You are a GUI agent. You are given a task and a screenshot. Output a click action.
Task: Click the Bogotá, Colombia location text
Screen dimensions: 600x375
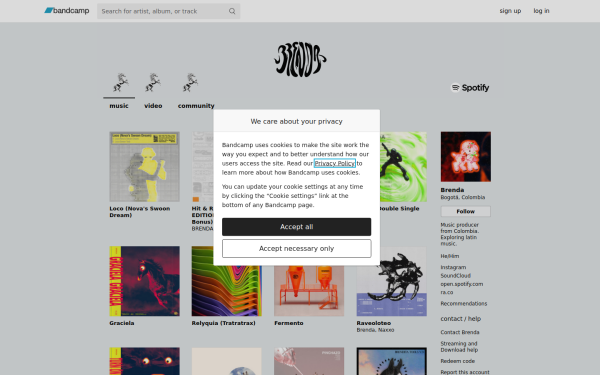463,197
